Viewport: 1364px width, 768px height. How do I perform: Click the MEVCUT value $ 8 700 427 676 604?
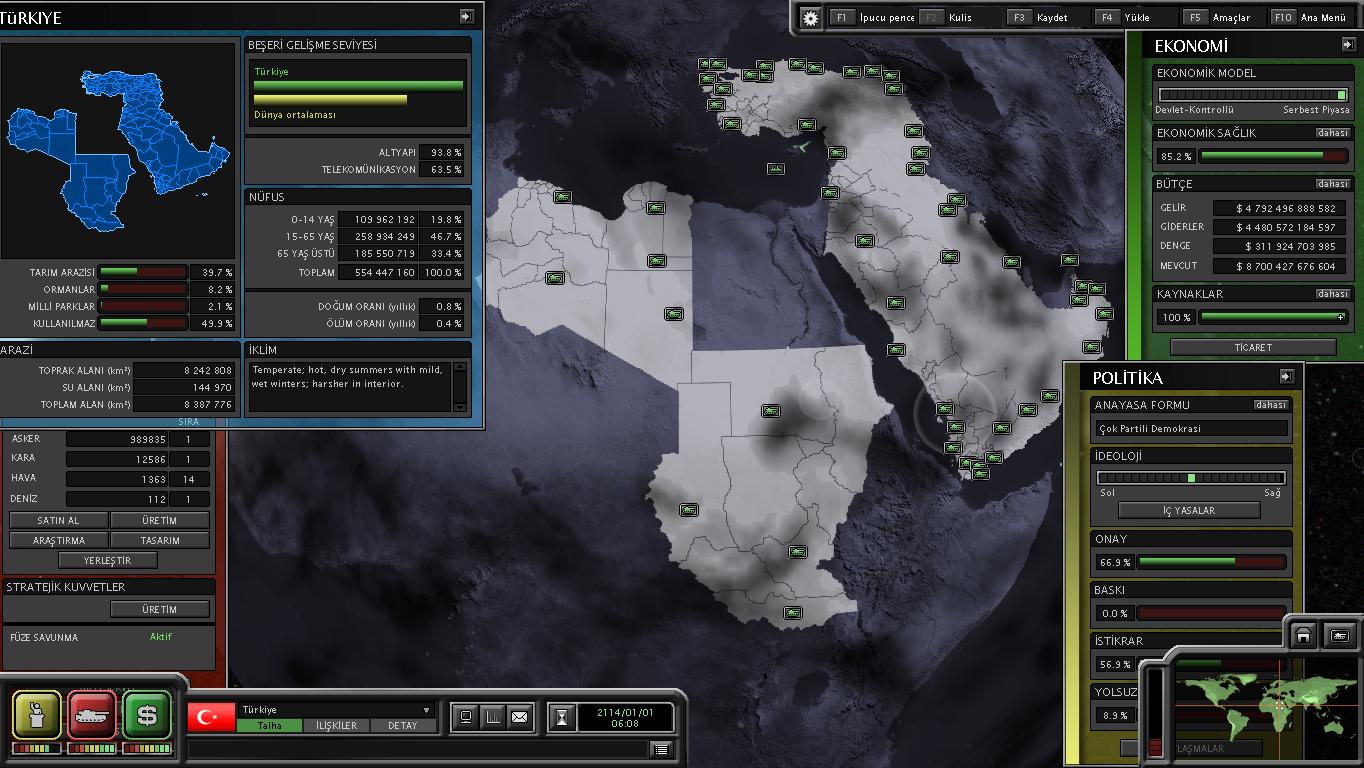pos(1281,266)
